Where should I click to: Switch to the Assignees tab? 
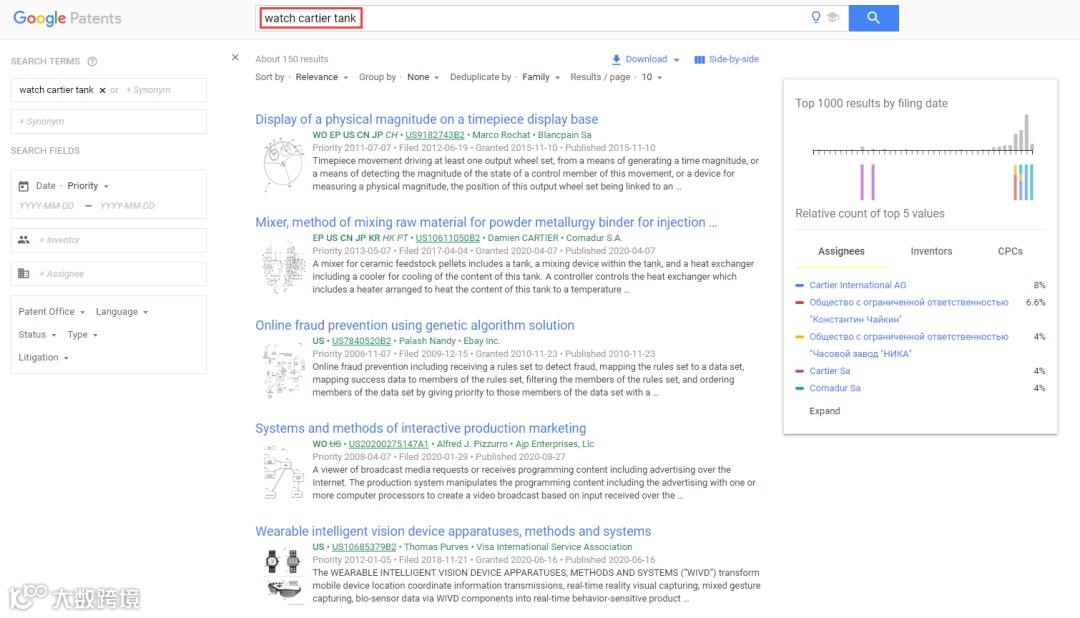(841, 251)
